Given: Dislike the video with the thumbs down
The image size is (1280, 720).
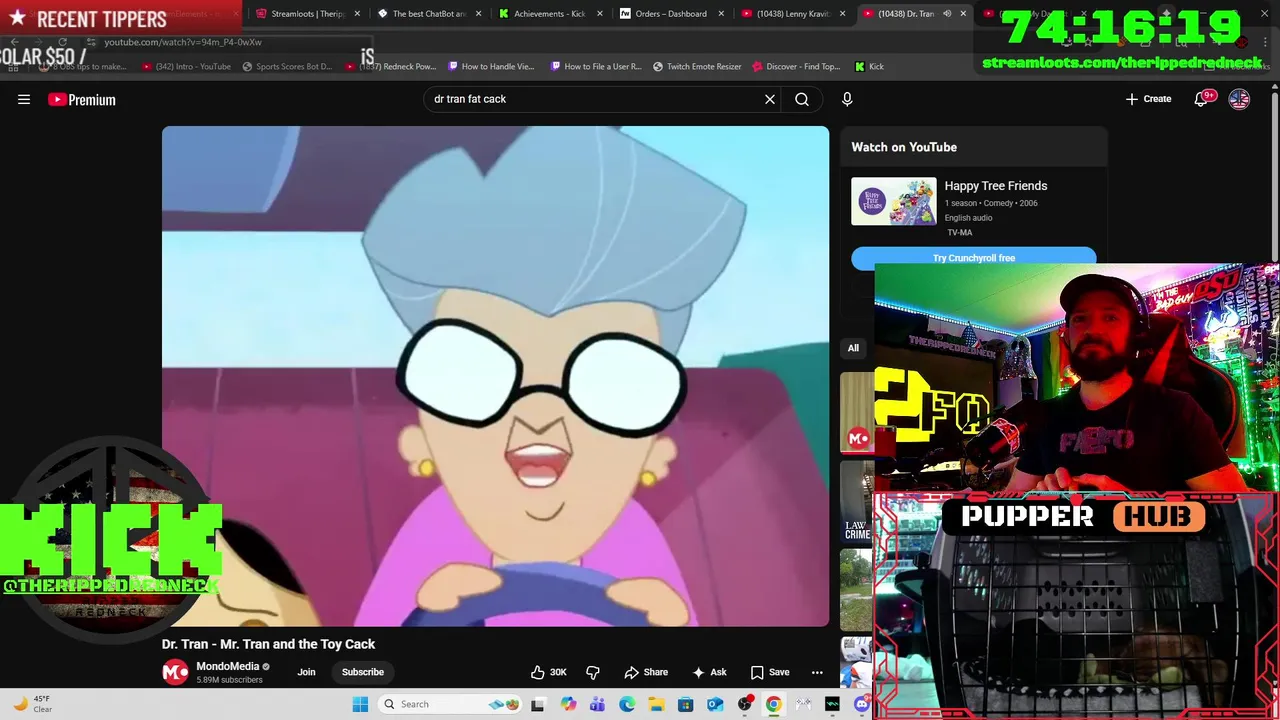Looking at the screenshot, I should (x=592, y=672).
